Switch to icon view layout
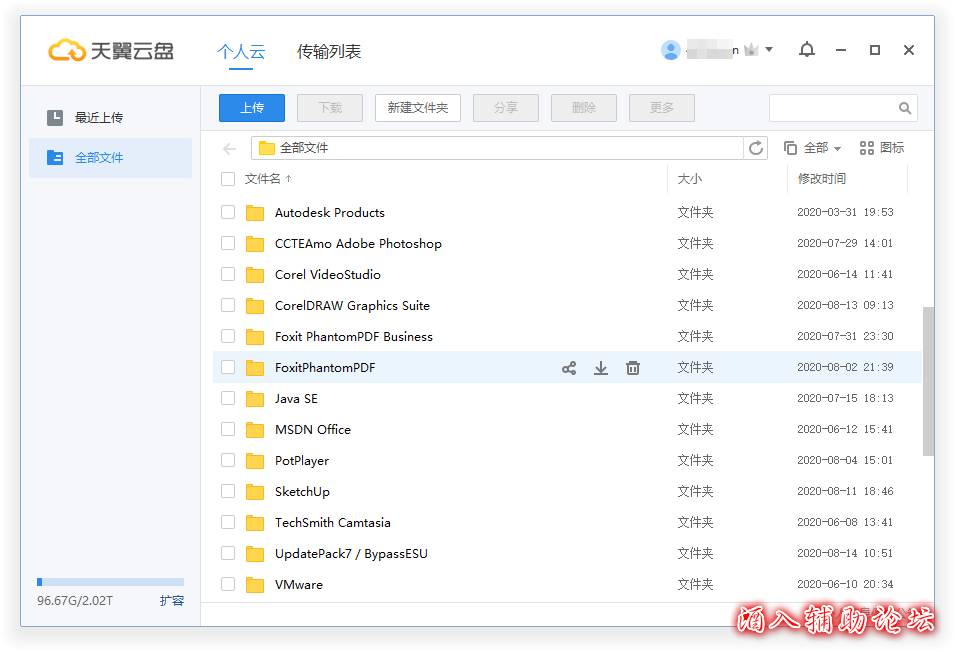 pyautogui.click(x=881, y=148)
